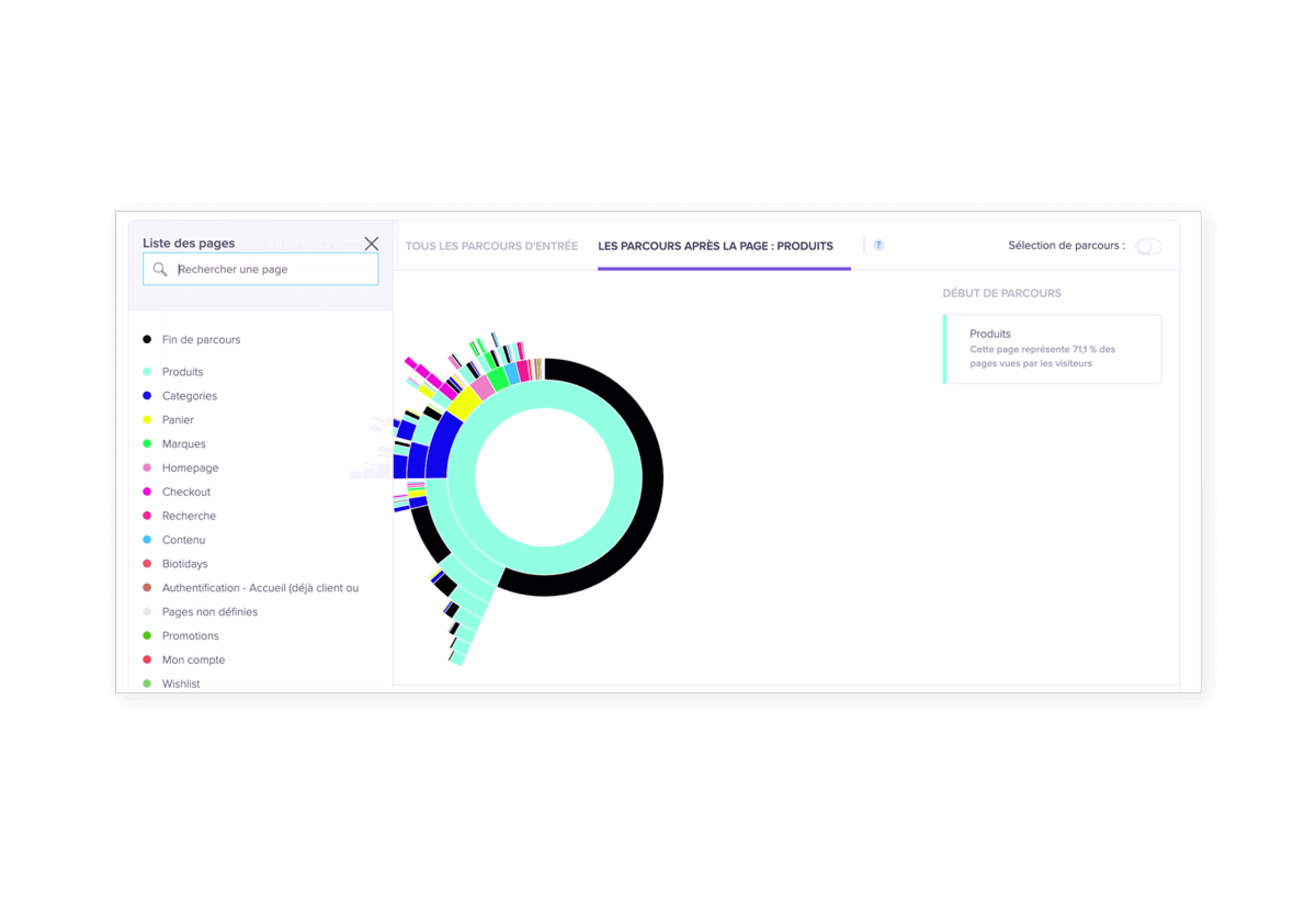Switch to Tous les parcours d'entrée tab
This screenshot has width=1316, height=903.
[491, 246]
